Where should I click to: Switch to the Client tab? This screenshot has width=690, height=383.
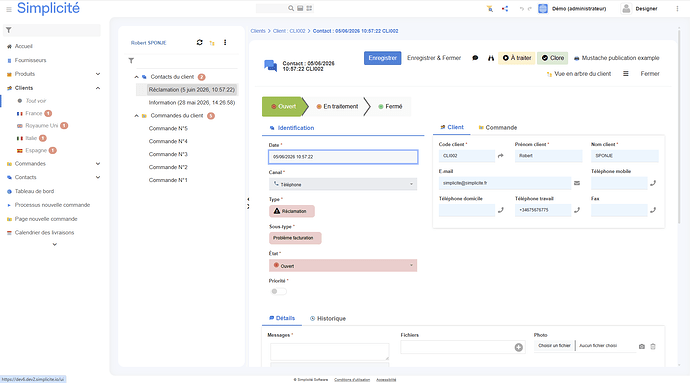pos(452,127)
